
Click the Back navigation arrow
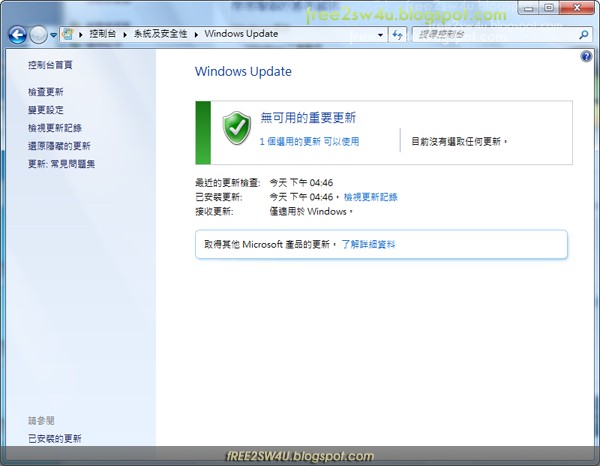pos(17,35)
